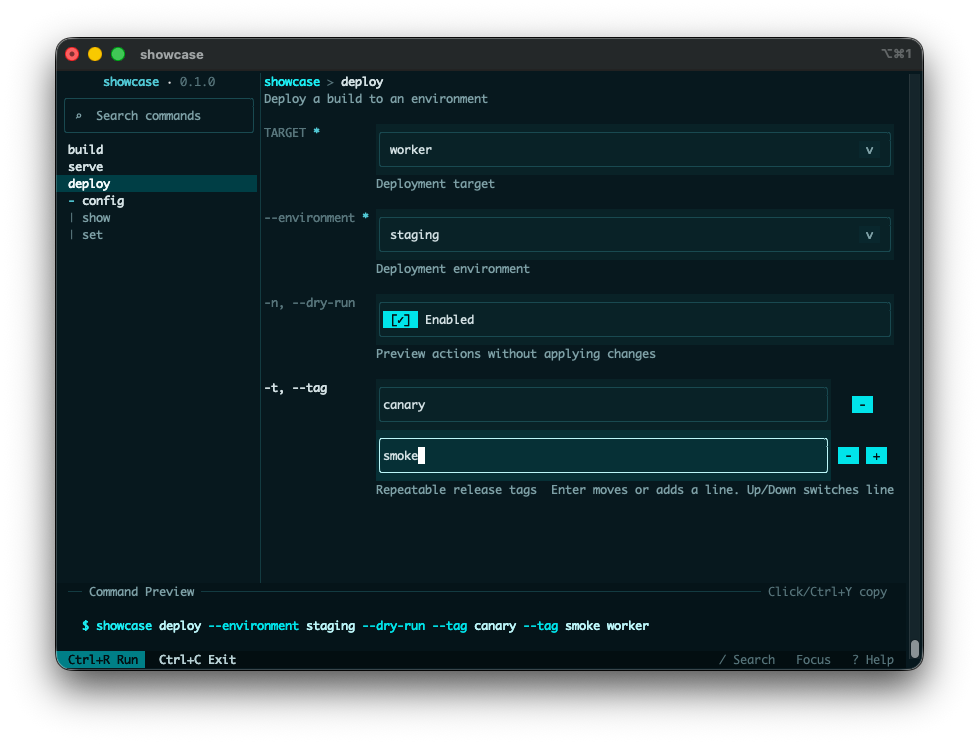
Task: Click Ctrl+R Run button
Action: click(x=102, y=660)
